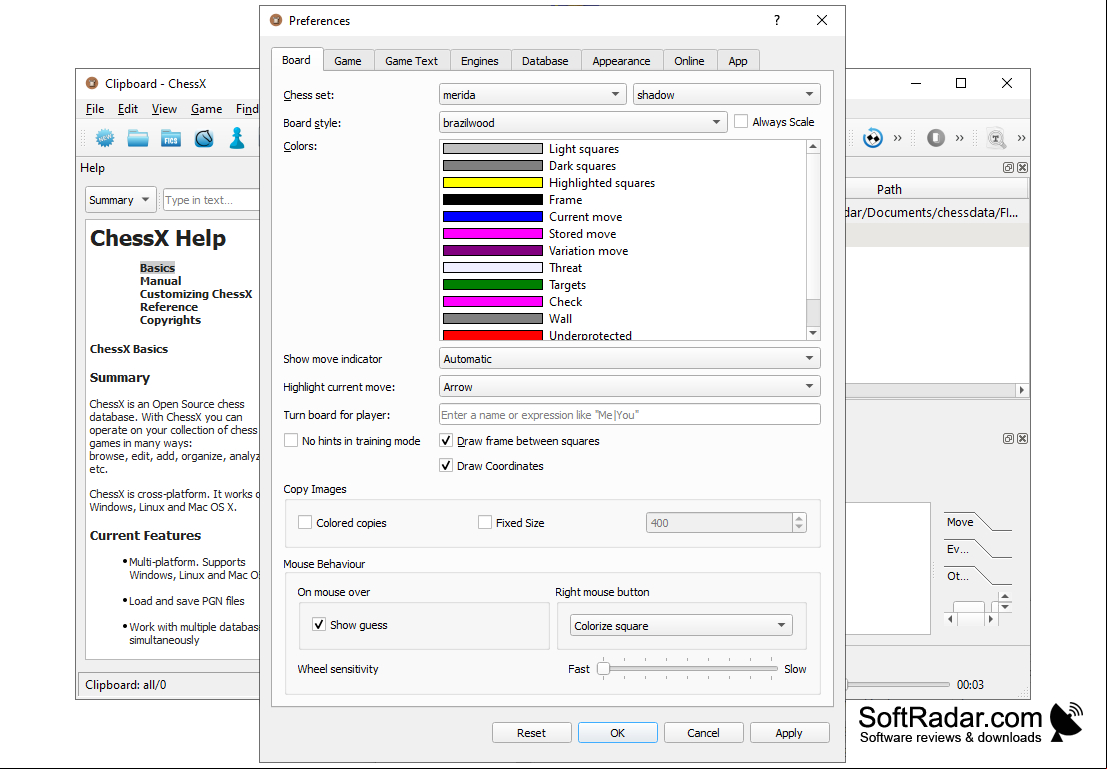
Task: Open Edit menu in ChessX window
Action: (128, 109)
